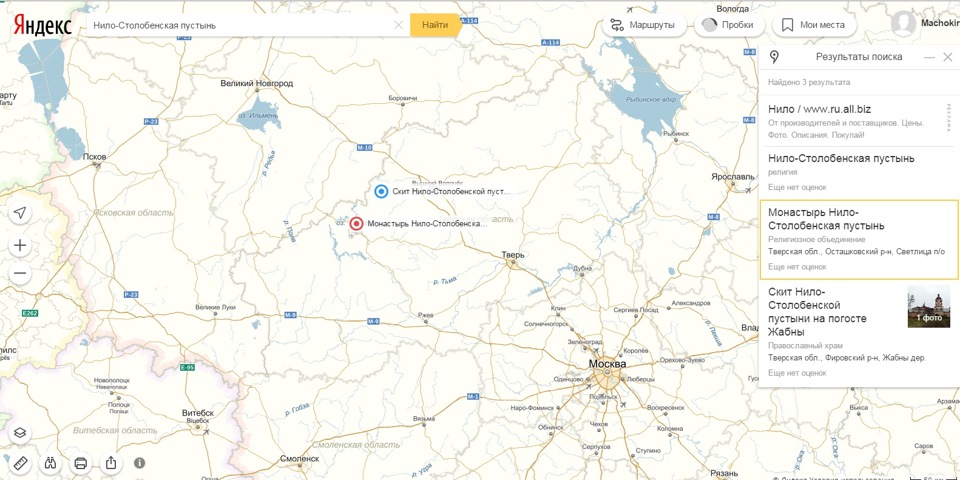960x480 pixels.
Task: Click the Рыбинское вдхр. label
Action: click(650, 99)
